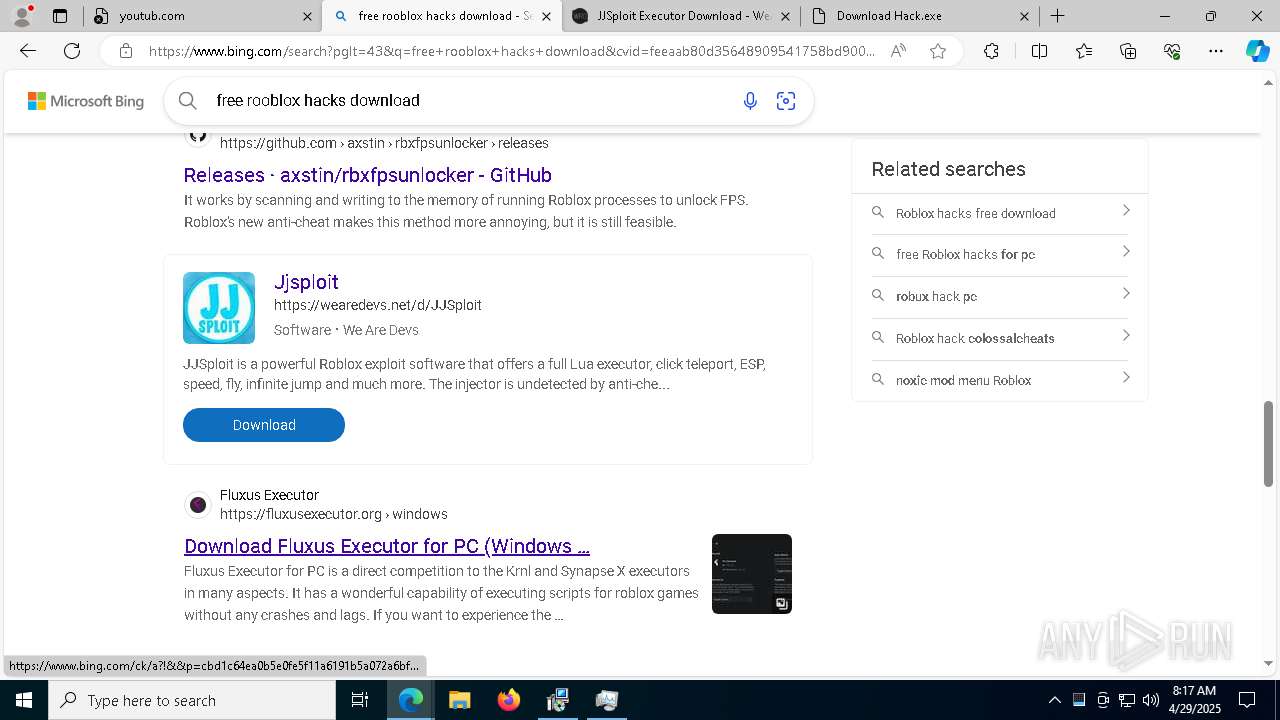Open the Releases axstin/rbxfpsunlocker GitHub link
Screen dimensions: 1280x720
[368, 175]
